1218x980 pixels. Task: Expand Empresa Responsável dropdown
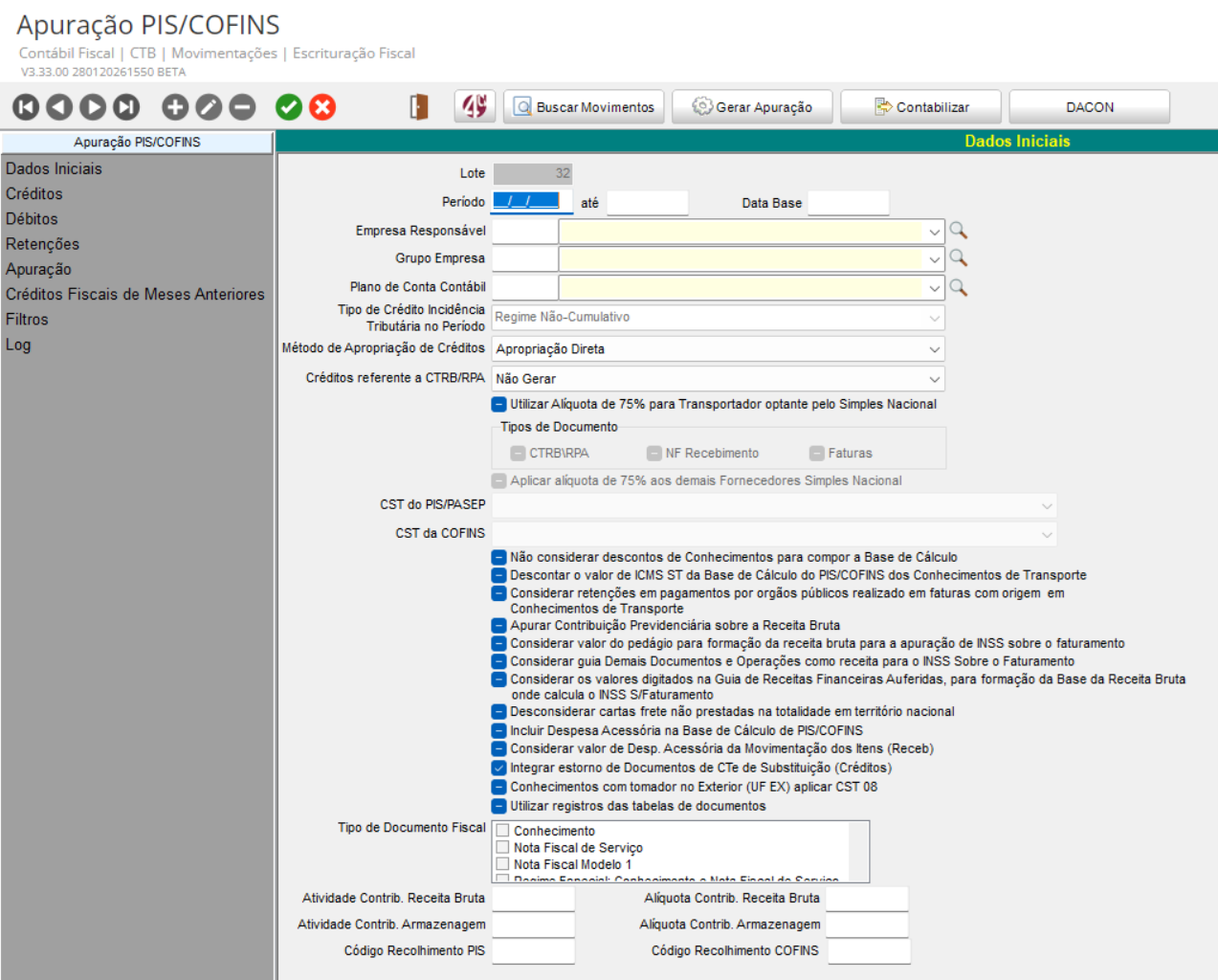(x=934, y=232)
